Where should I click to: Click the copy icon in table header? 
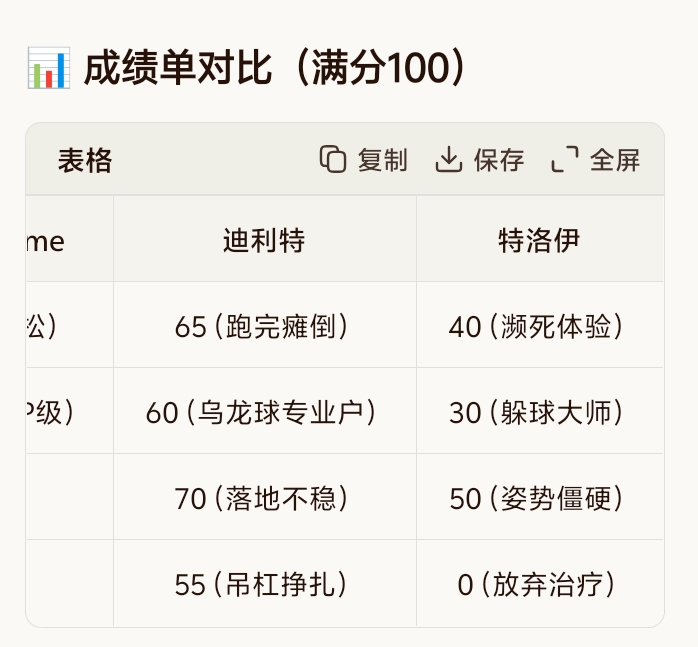(x=333, y=159)
